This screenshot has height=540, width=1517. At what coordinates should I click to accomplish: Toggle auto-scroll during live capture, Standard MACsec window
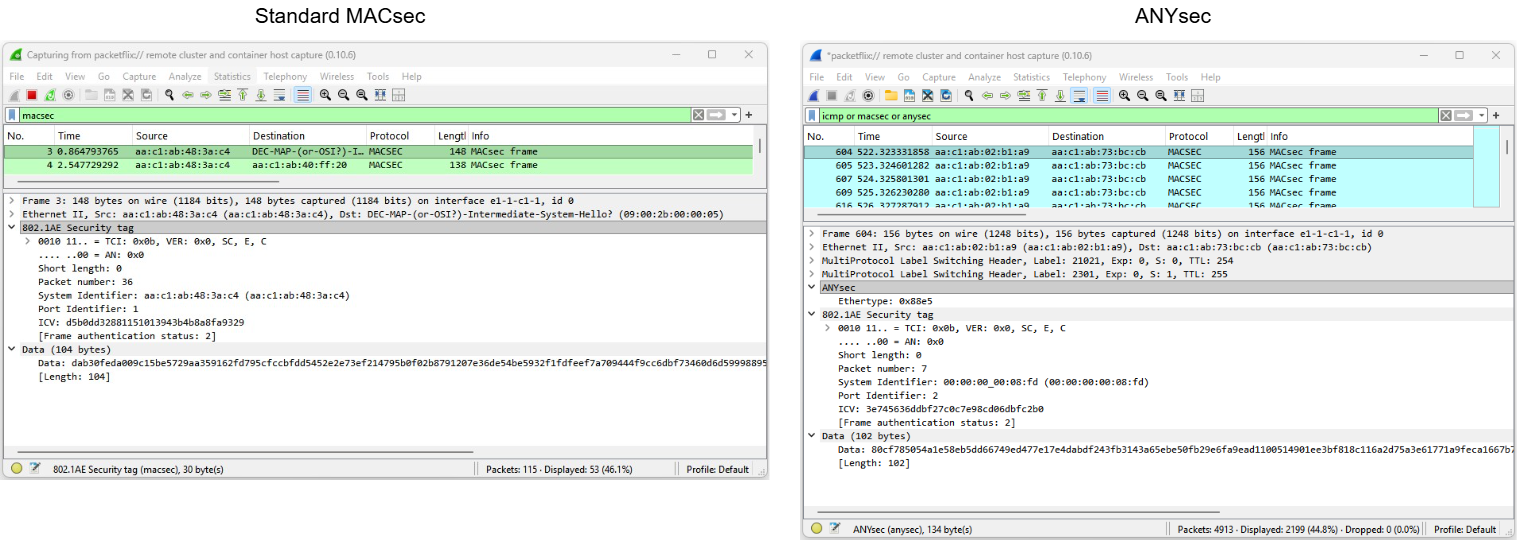coord(279,95)
